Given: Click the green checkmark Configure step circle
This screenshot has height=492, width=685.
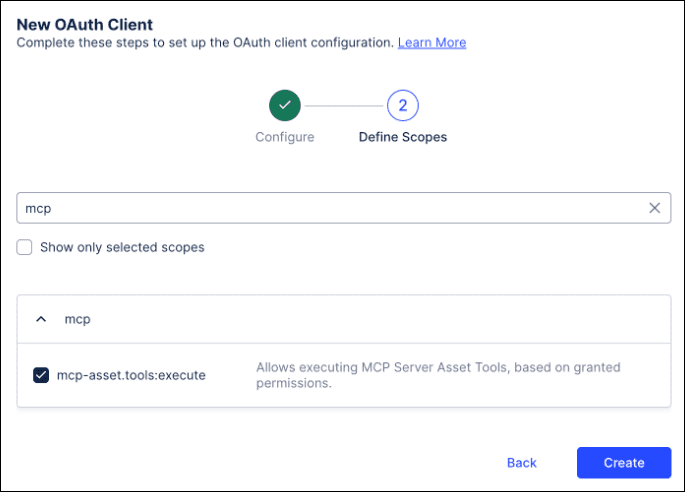Looking at the screenshot, I should [x=285, y=105].
